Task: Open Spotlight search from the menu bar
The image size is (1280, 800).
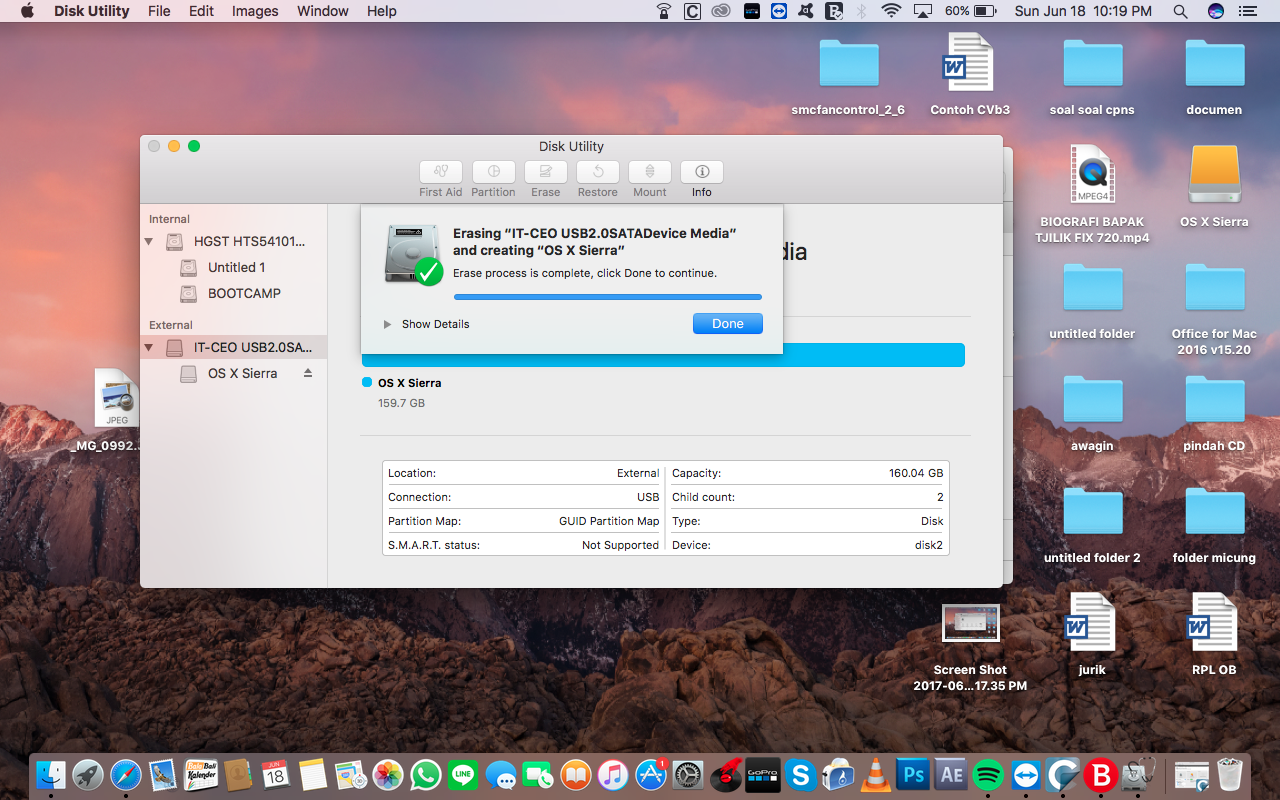Action: coord(1180,11)
